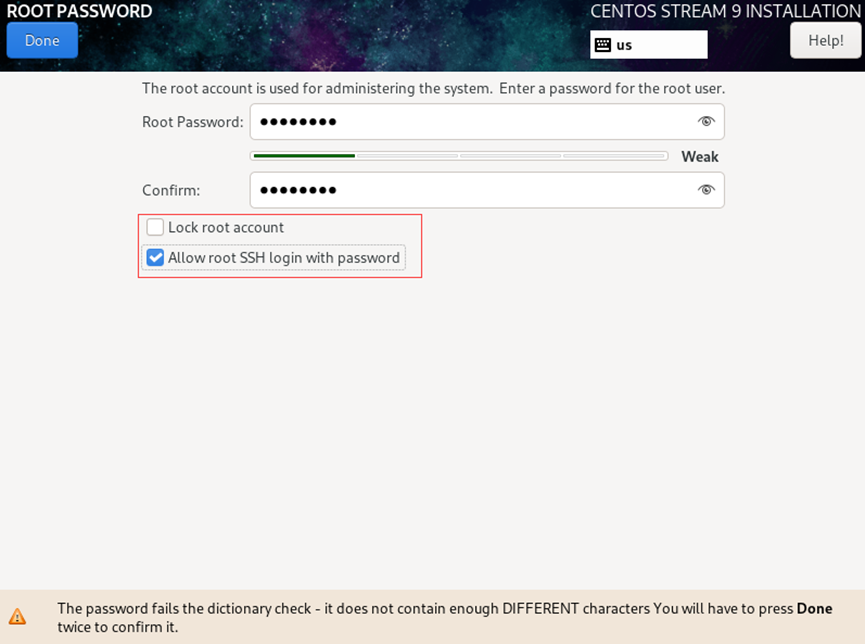Uncheck Allow root SSH login with password
This screenshot has height=644, width=865.
155,257
